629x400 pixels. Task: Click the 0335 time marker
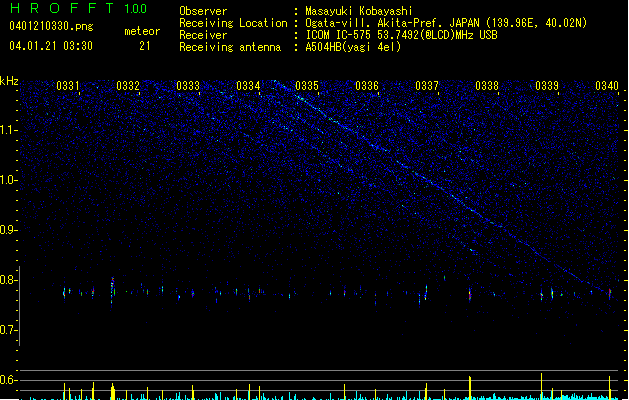click(307, 86)
